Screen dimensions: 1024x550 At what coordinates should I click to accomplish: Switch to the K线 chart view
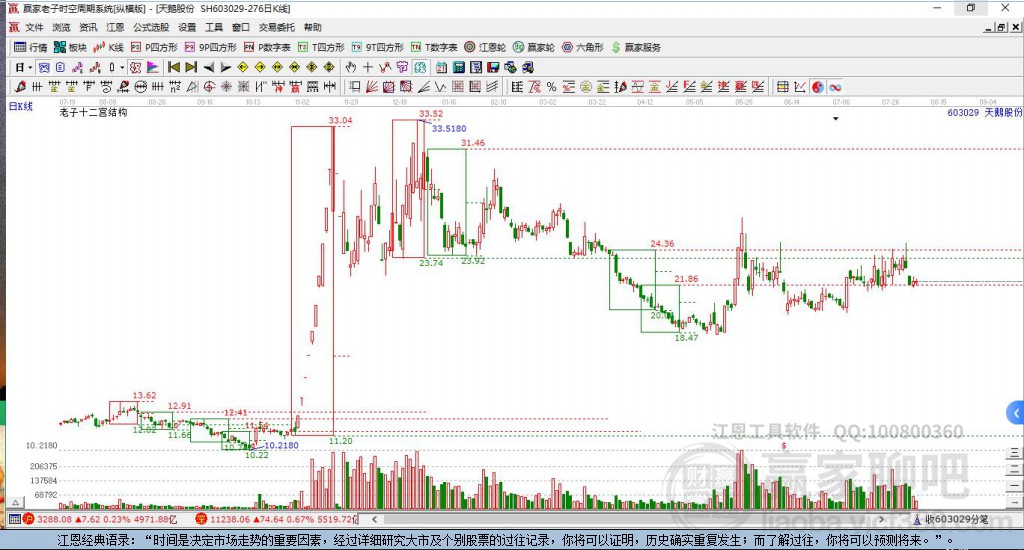108,47
